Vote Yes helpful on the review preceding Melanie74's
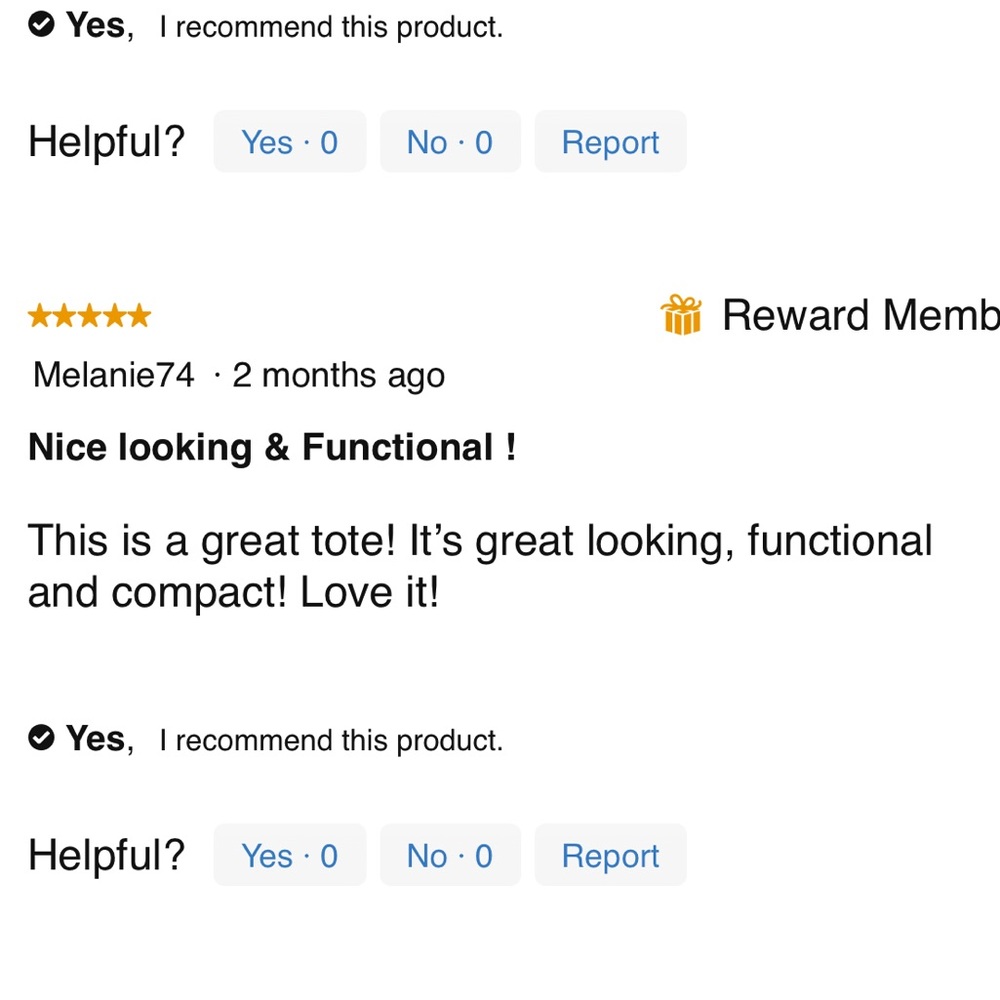The image size is (1000, 1000). click(290, 142)
